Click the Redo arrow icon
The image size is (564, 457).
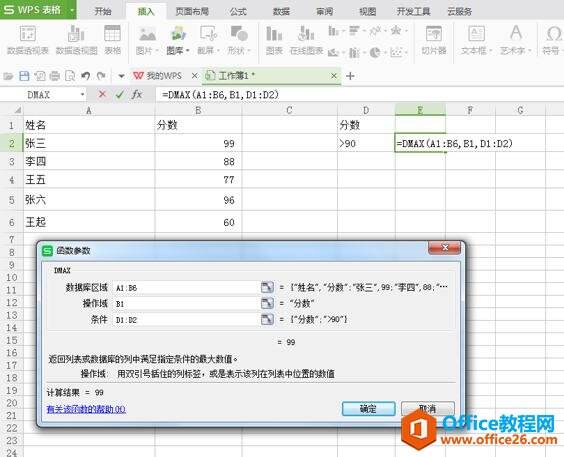[101, 76]
